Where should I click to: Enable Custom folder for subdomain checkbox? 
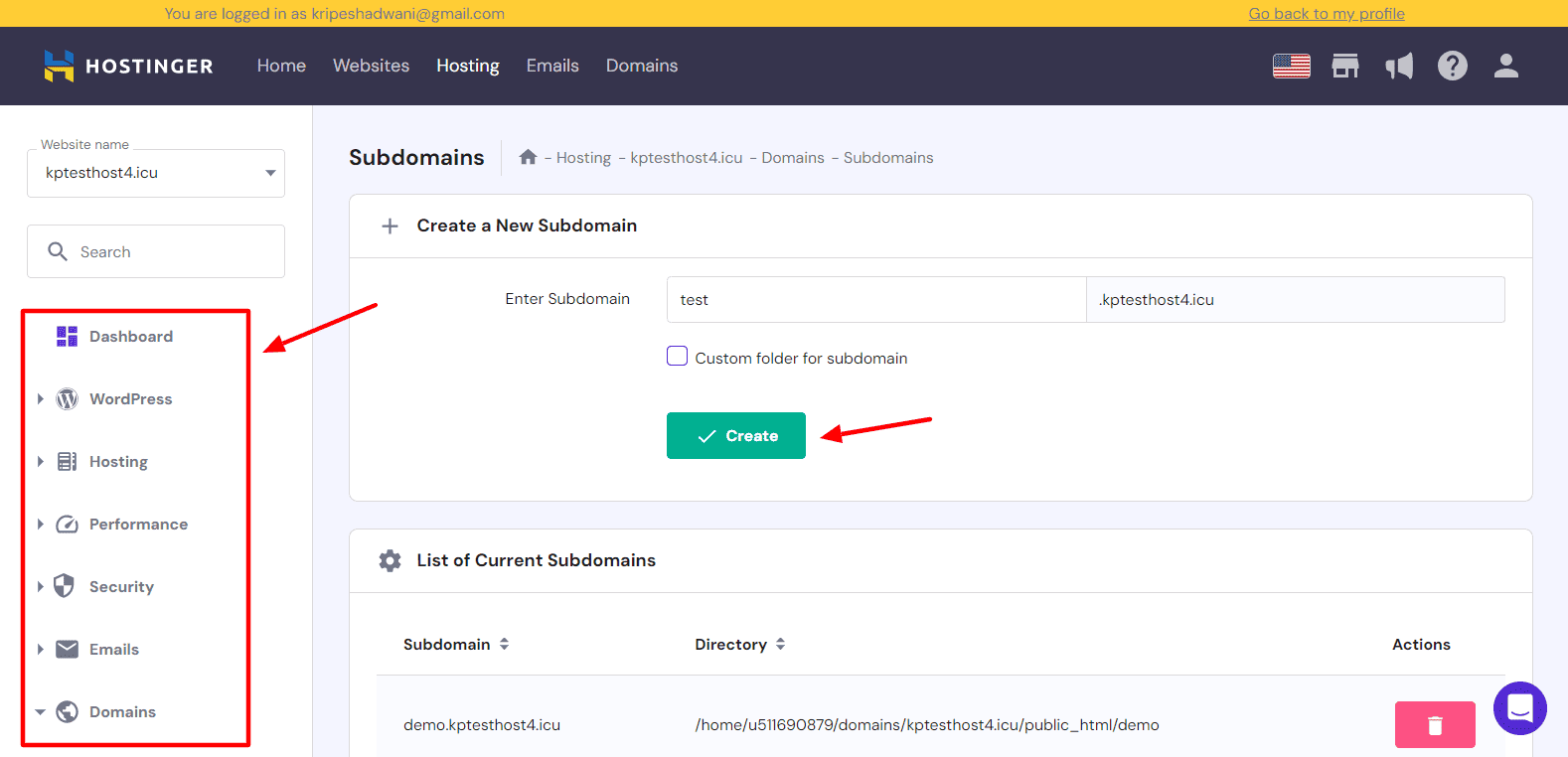pos(678,357)
